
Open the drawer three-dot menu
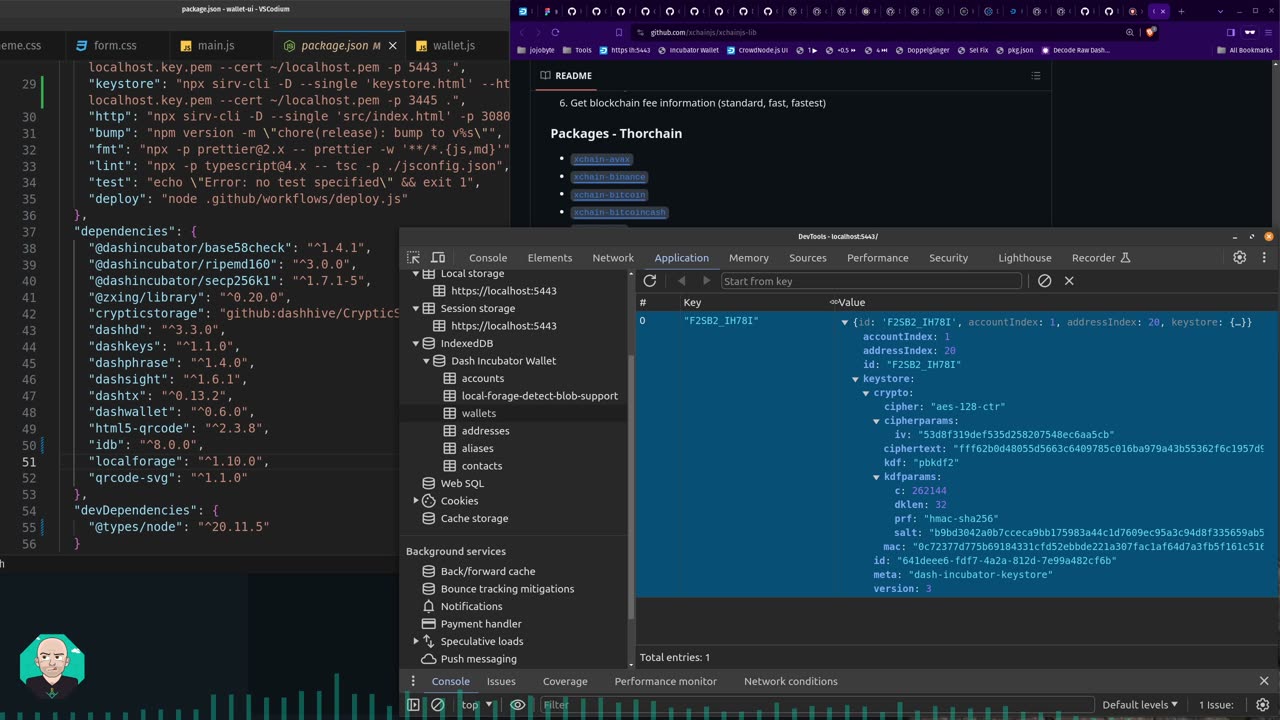[413, 681]
